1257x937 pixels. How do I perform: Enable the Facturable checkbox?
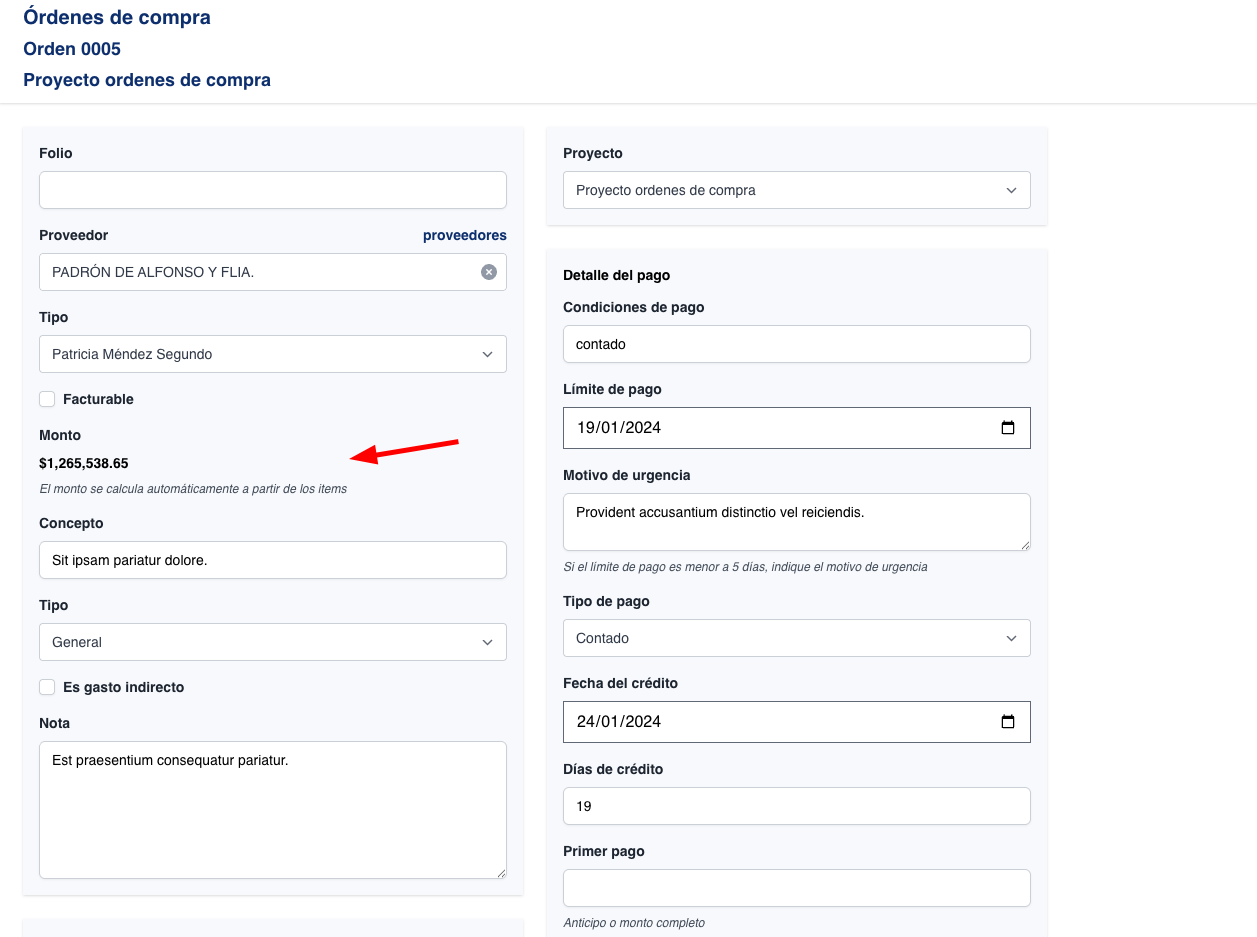47,399
